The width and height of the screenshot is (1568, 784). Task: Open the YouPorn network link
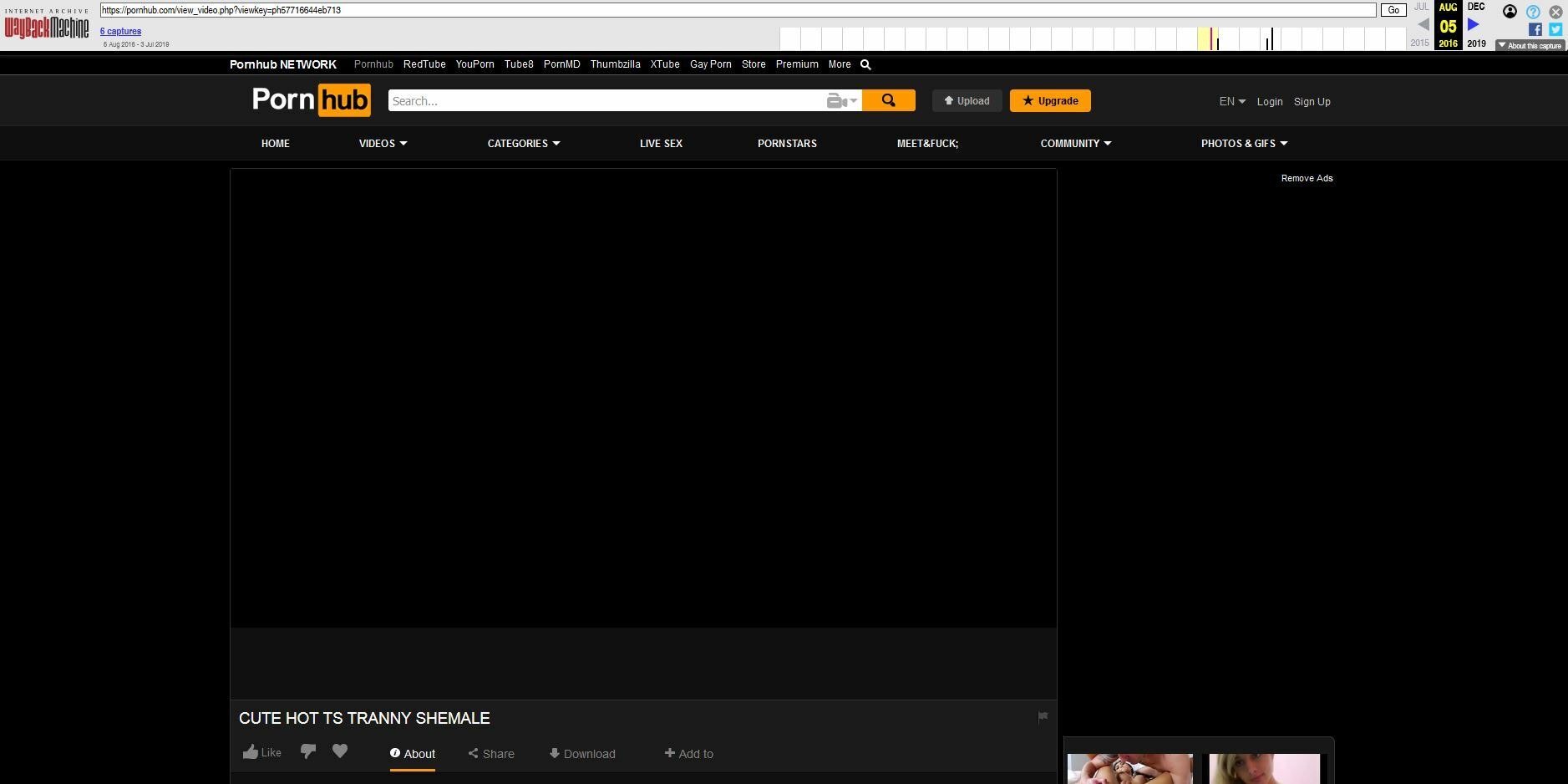(475, 64)
